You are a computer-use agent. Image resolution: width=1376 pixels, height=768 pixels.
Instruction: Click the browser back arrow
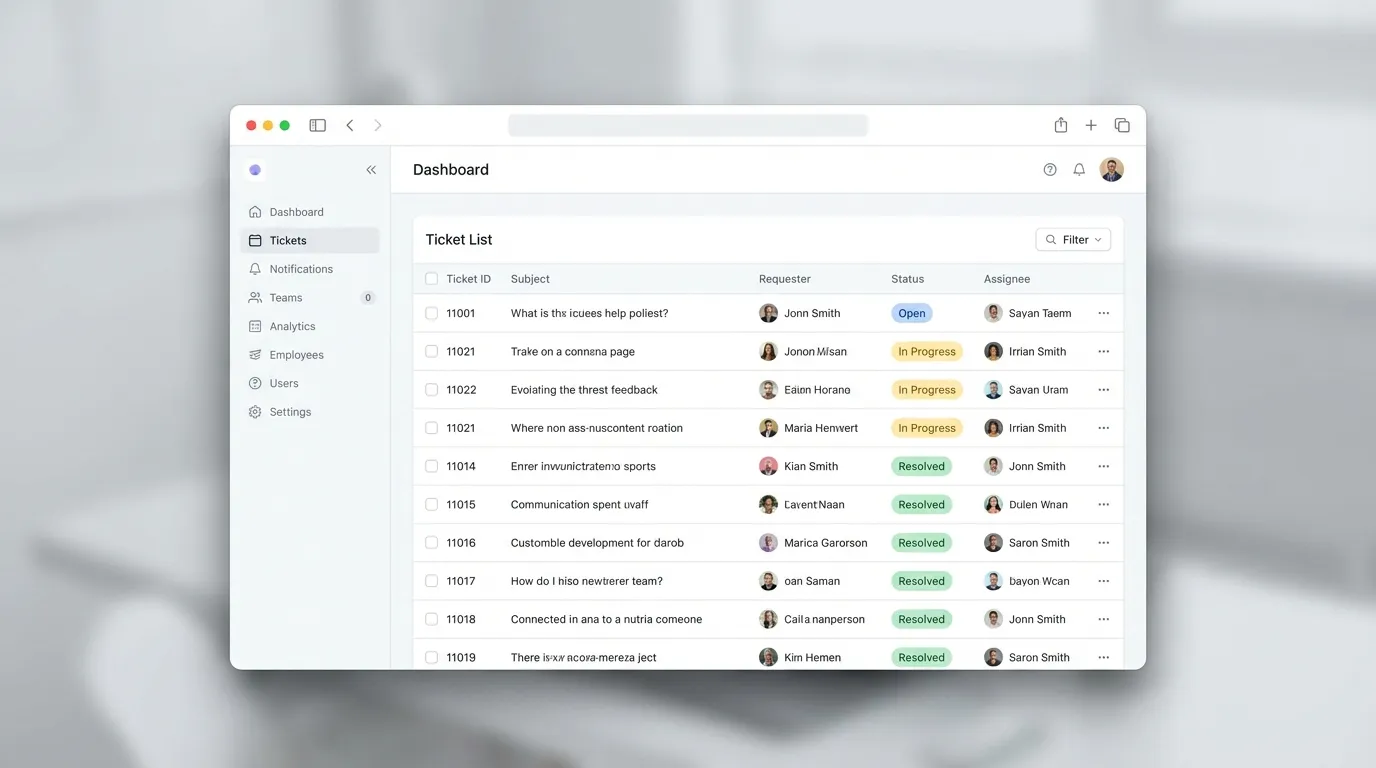tap(350, 125)
